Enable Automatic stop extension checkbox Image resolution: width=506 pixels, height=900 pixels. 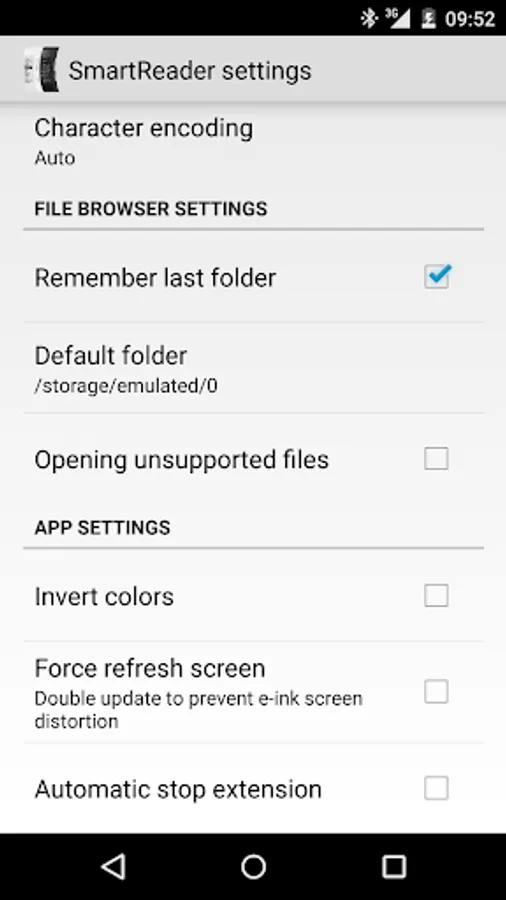(436, 788)
